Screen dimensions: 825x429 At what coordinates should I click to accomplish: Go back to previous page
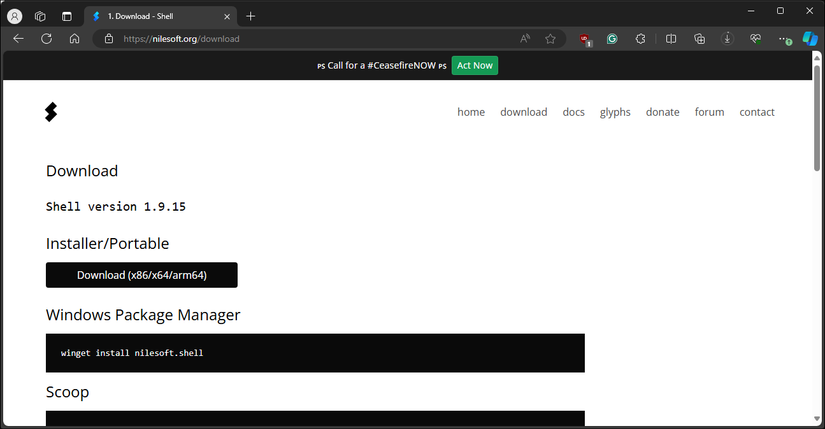pyautogui.click(x=18, y=38)
